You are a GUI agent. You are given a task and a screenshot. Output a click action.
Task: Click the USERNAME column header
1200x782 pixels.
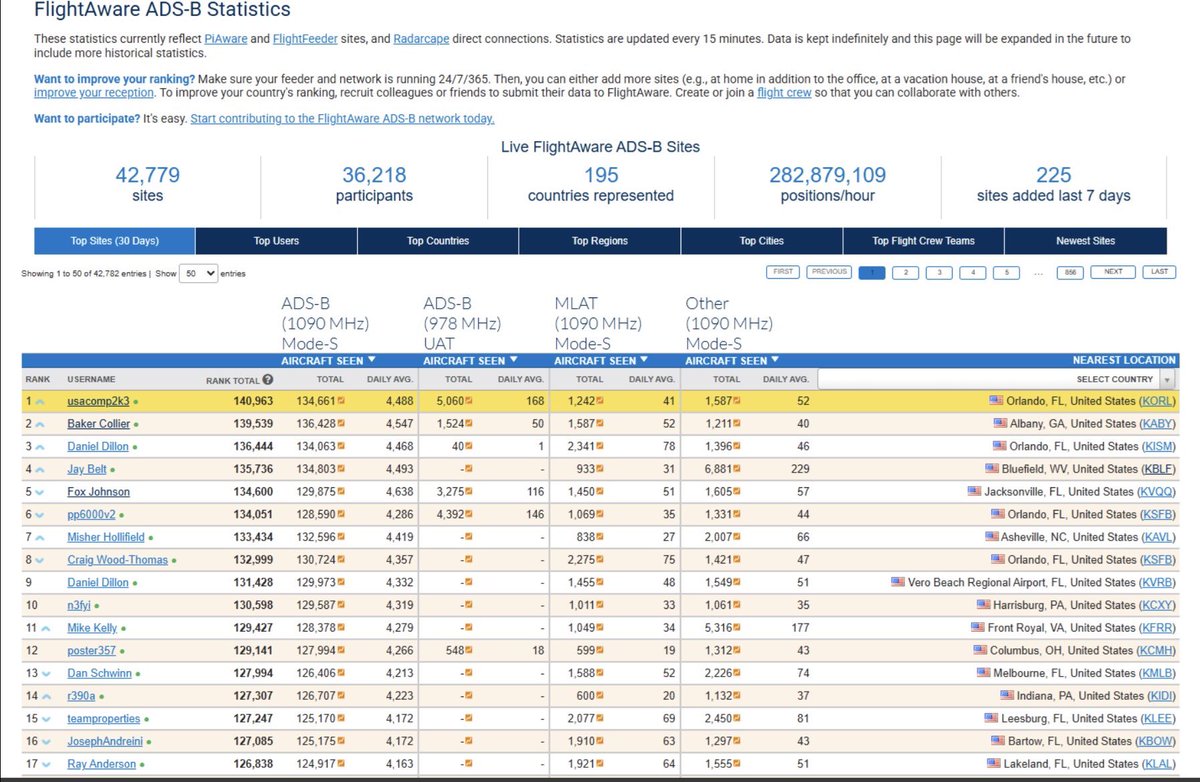91,379
